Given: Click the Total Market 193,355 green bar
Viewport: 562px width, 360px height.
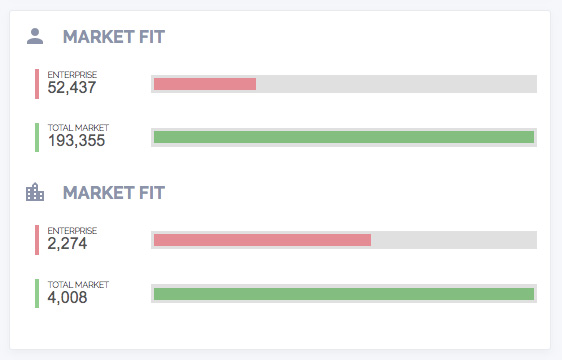Looking at the screenshot, I should [x=344, y=137].
